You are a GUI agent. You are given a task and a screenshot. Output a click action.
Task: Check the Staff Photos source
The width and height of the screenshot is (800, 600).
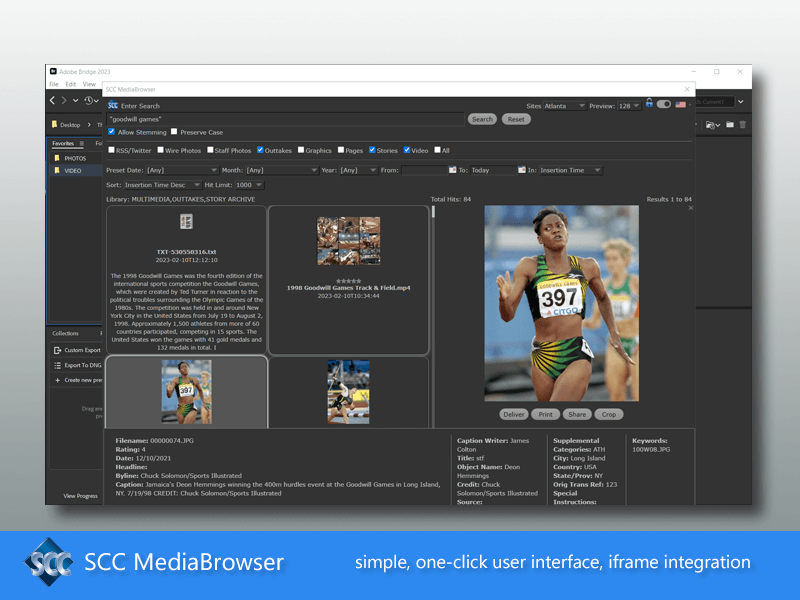coord(210,150)
